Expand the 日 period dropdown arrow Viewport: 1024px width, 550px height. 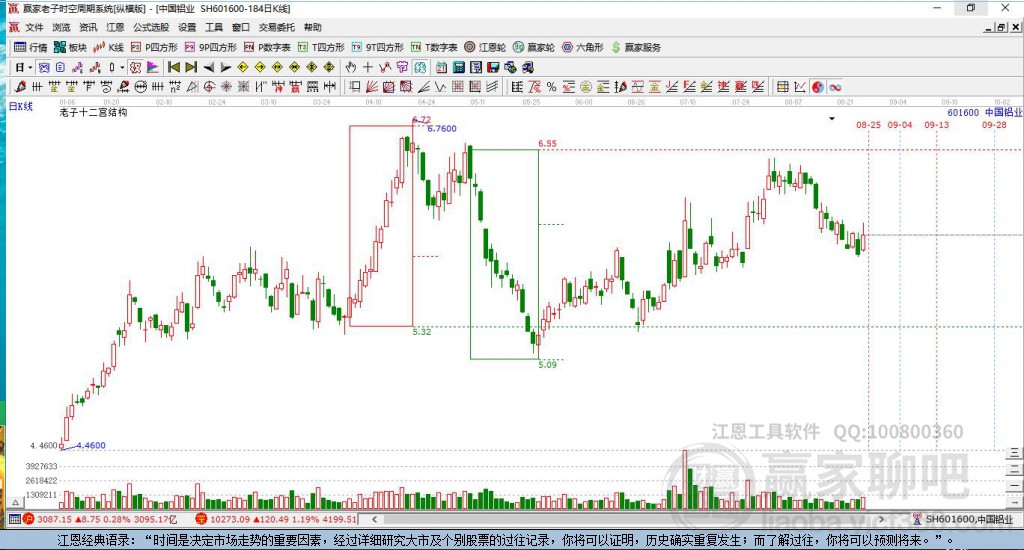pos(30,67)
